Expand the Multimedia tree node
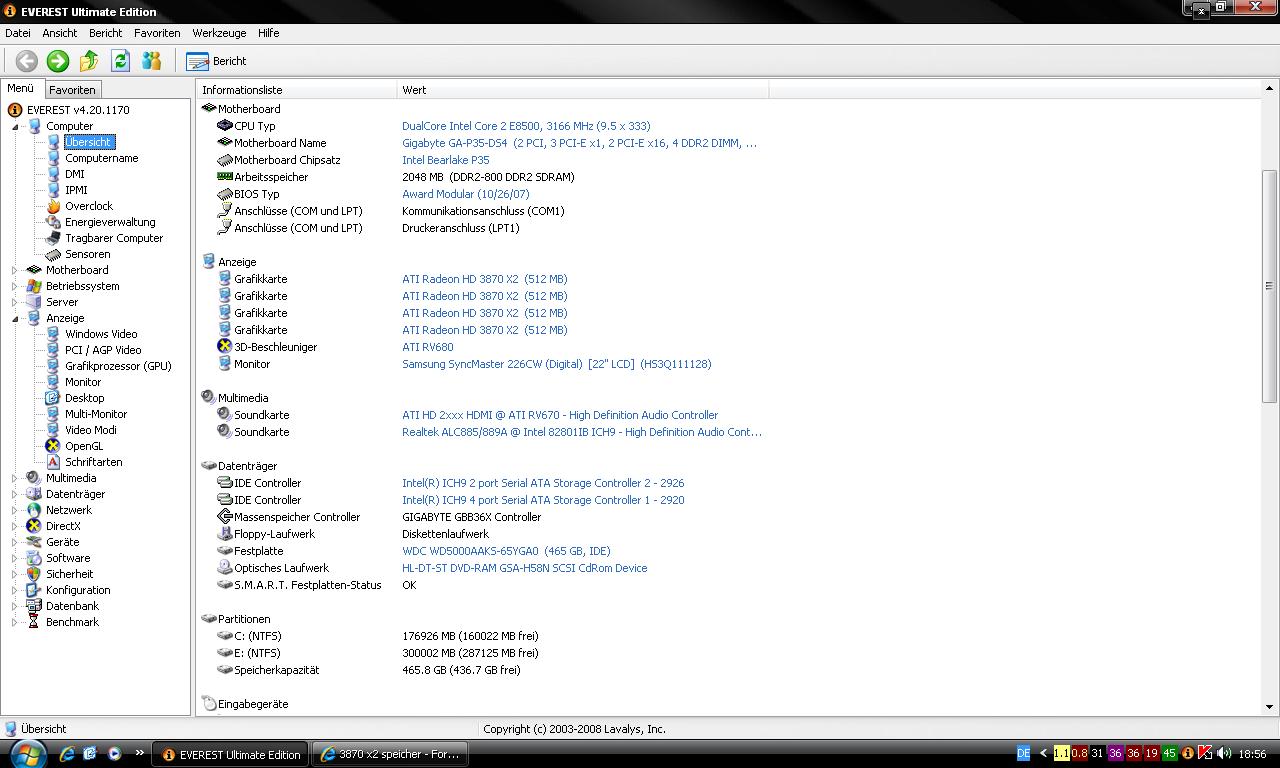The width and height of the screenshot is (1280, 768). 15,478
